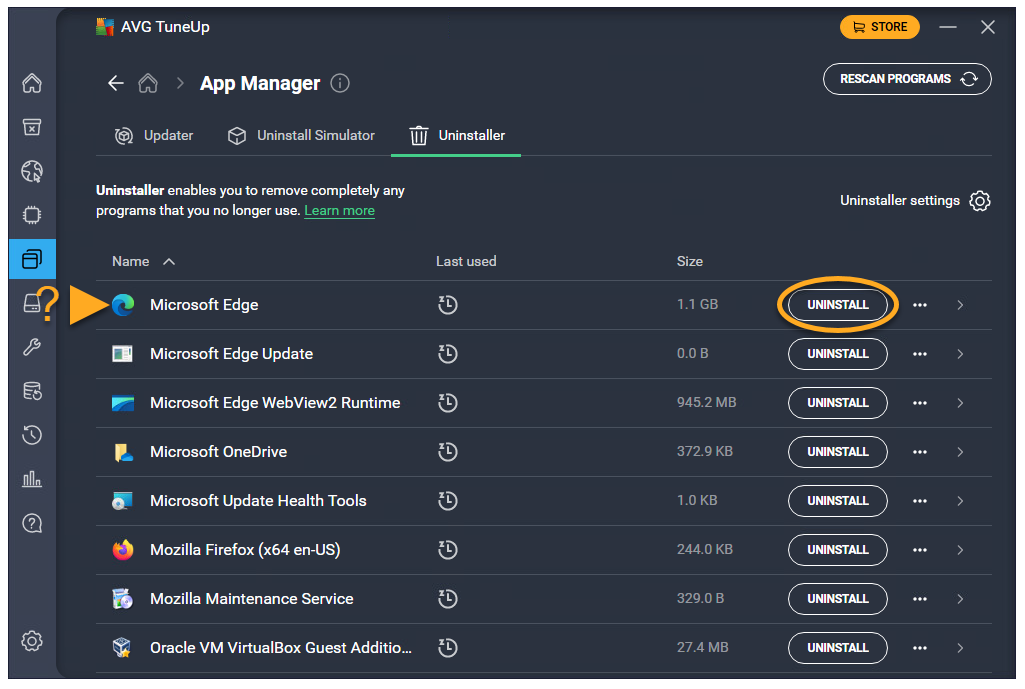Open the help question mark sidebar icon
Viewport: 1025px width, 689px height.
(x=32, y=523)
